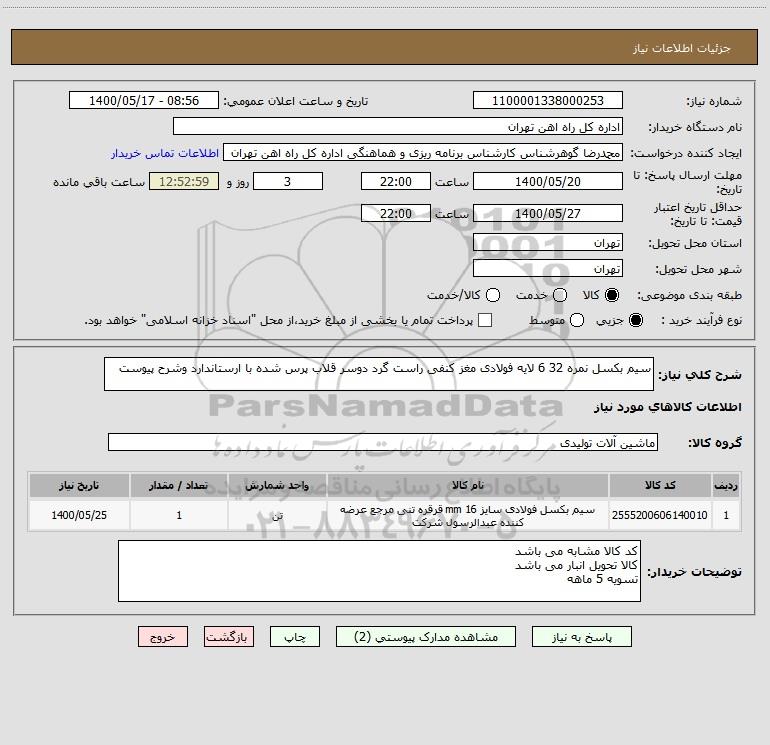770x745 pixels.
Task: Click the unit cell تن
Action: click(277, 515)
